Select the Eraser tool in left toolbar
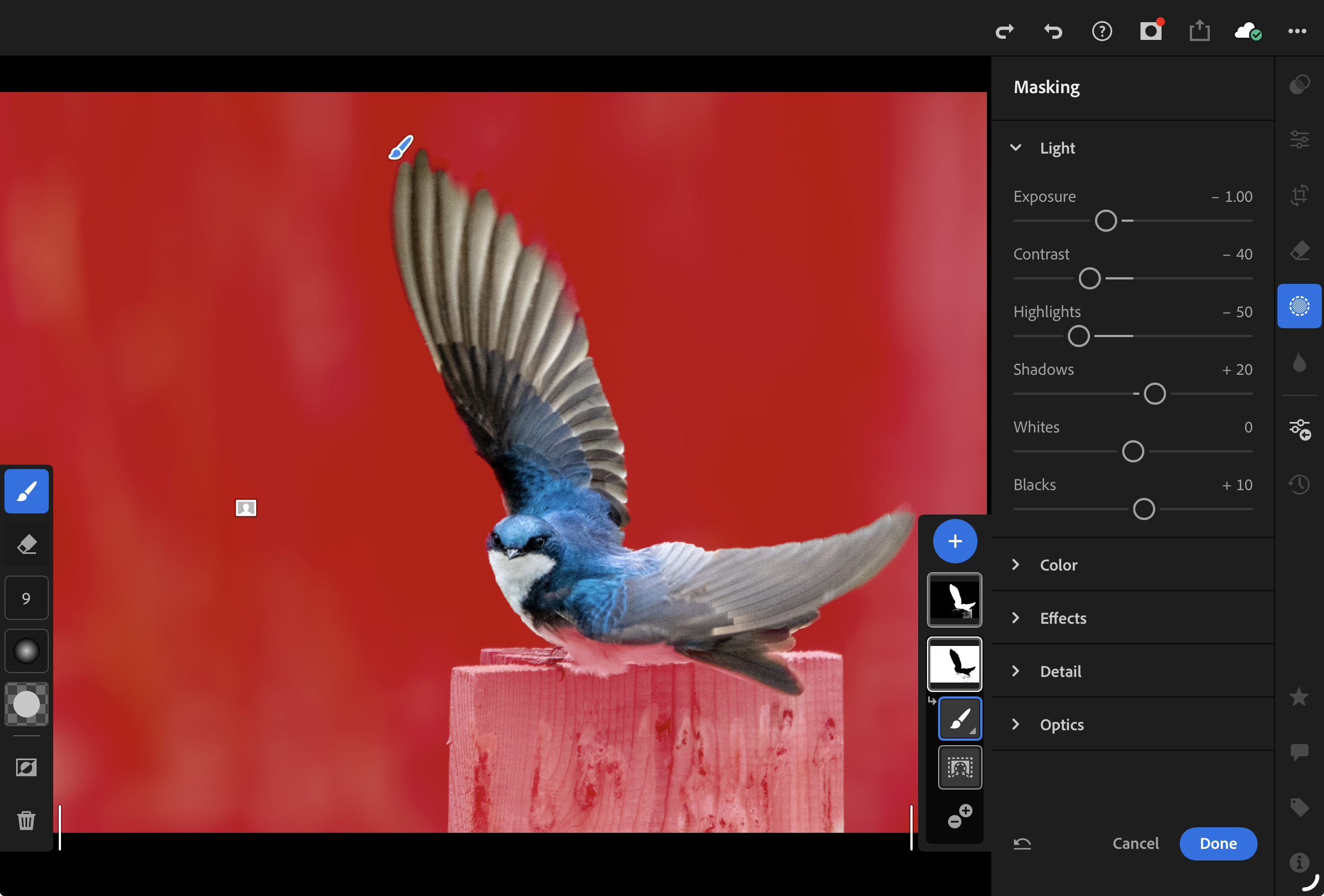 coord(26,544)
